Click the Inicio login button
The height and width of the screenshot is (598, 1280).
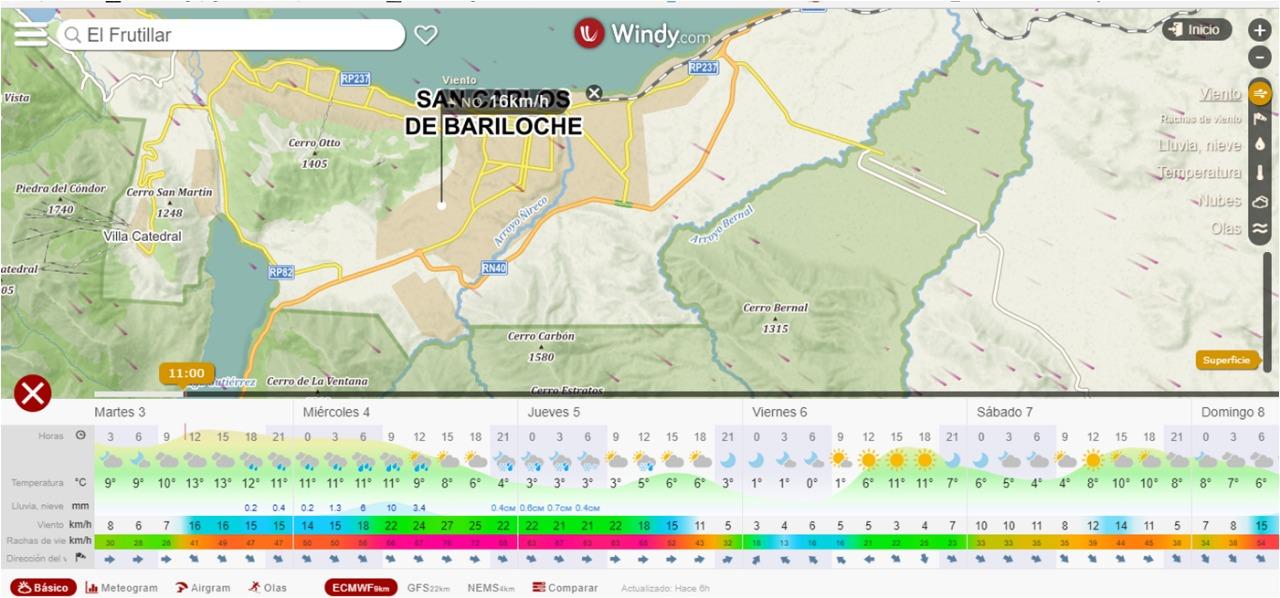(1196, 30)
